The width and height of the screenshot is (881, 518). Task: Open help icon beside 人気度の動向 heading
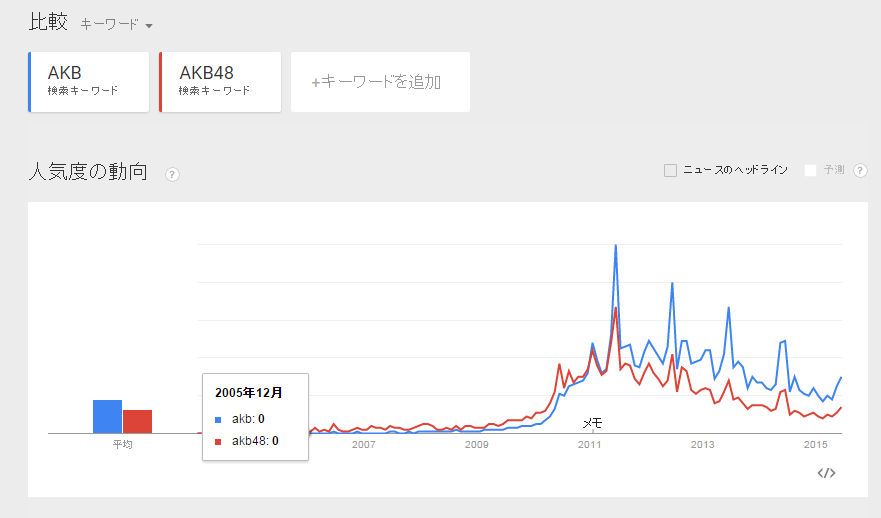(172, 174)
